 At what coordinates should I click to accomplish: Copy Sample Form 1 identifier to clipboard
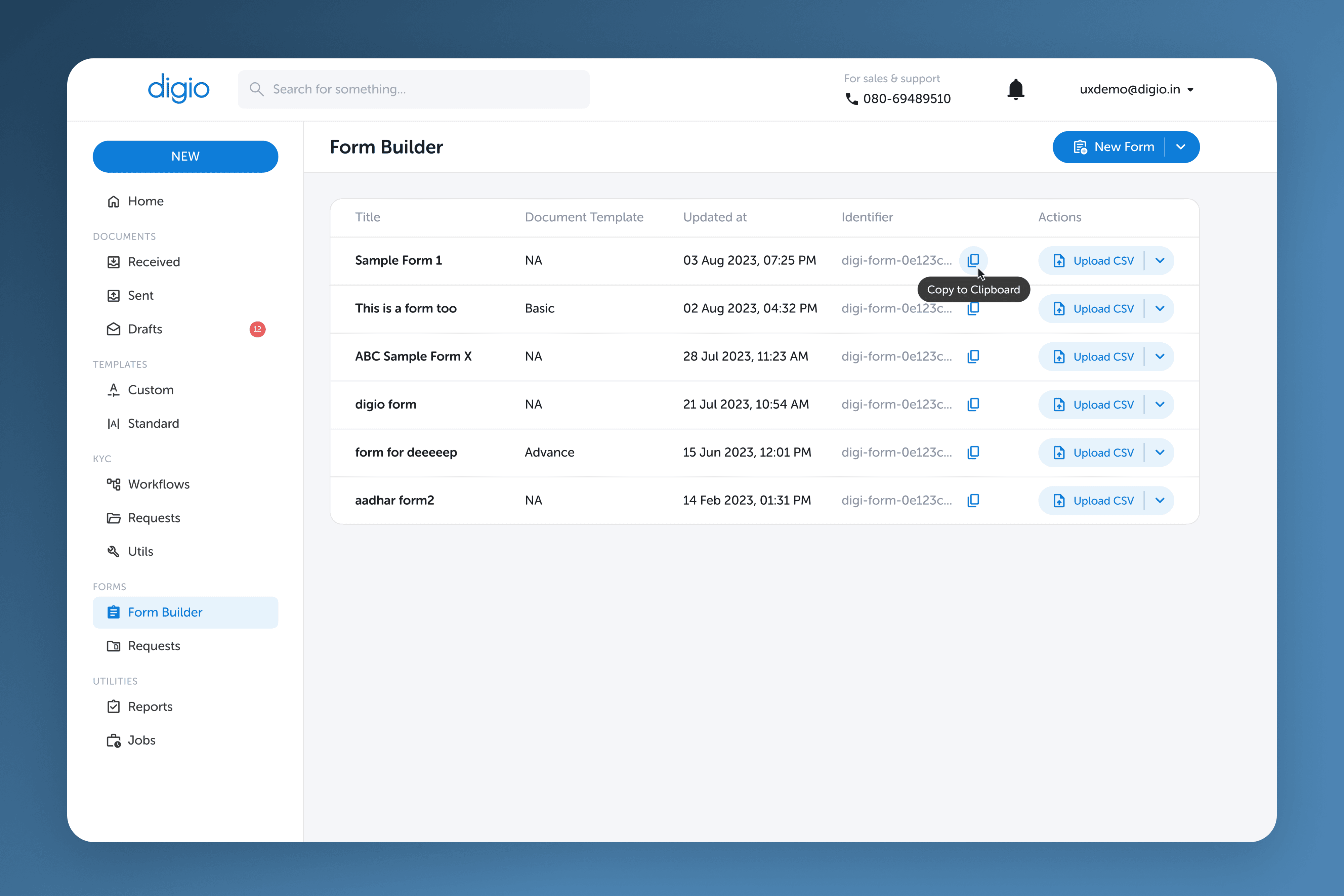[973, 261]
